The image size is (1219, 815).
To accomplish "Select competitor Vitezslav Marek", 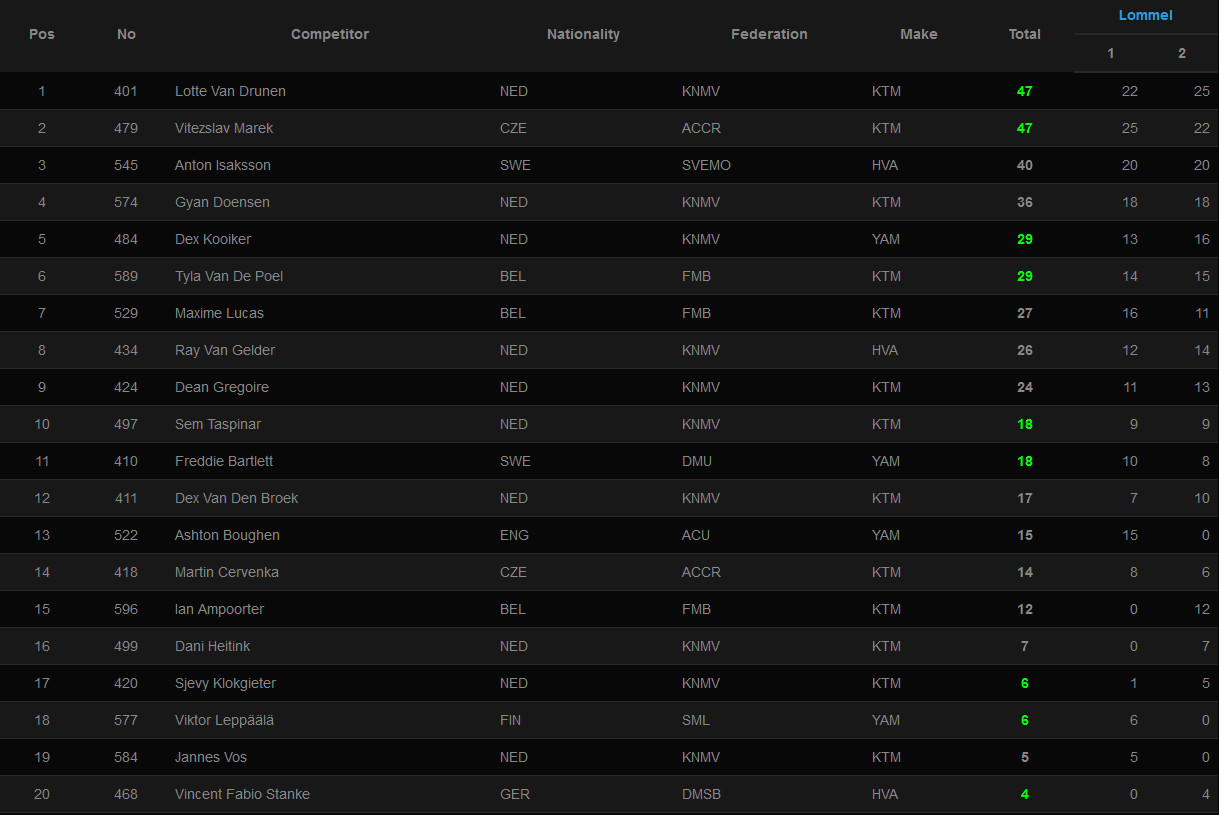I will click(224, 128).
